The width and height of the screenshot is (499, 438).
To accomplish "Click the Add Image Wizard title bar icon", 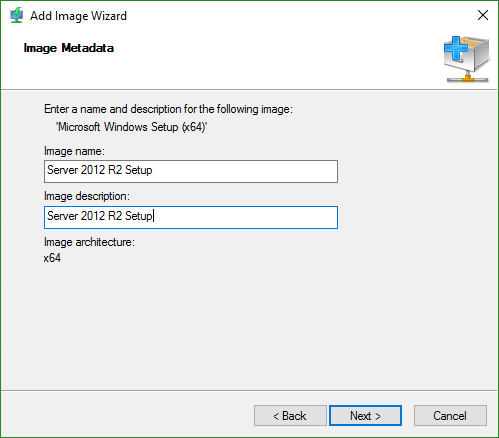I will (x=16, y=15).
